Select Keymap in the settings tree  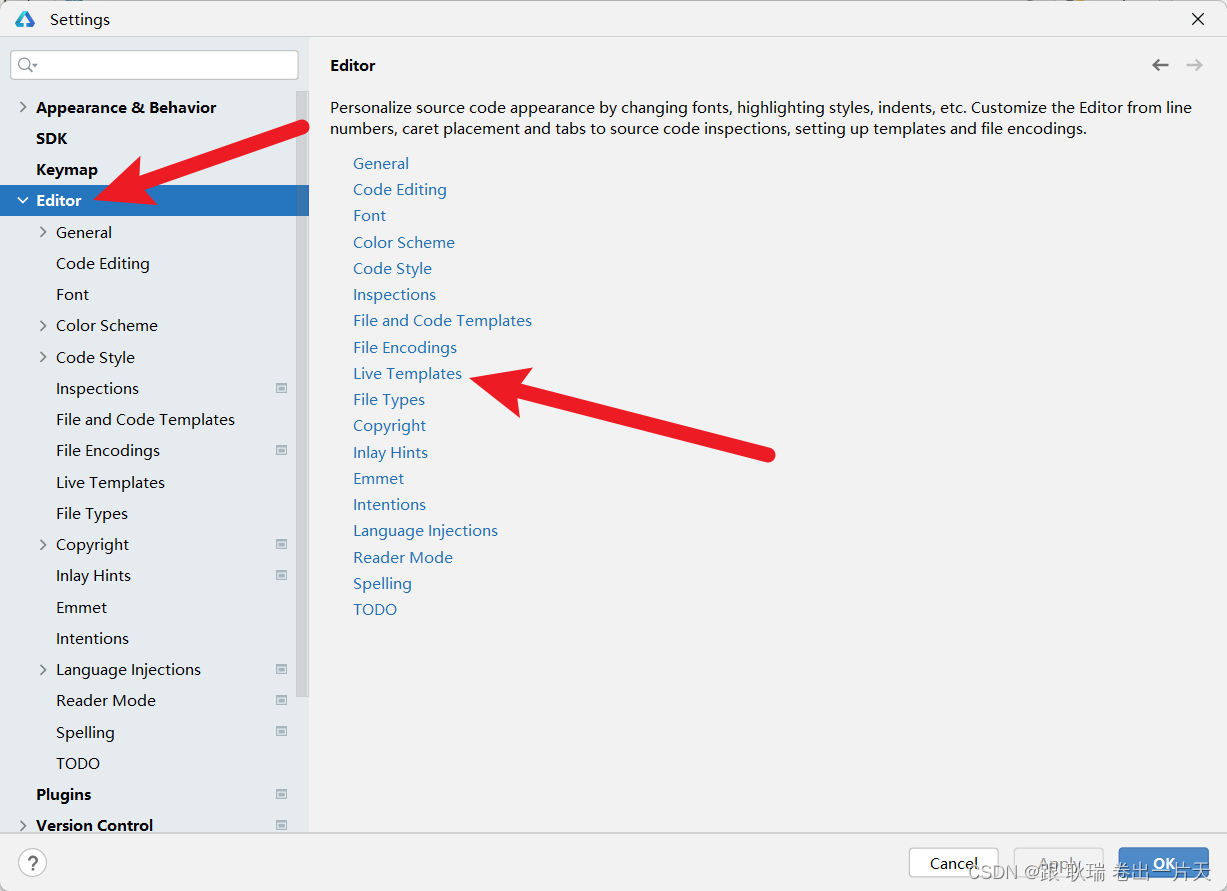click(x=67, y=169)
